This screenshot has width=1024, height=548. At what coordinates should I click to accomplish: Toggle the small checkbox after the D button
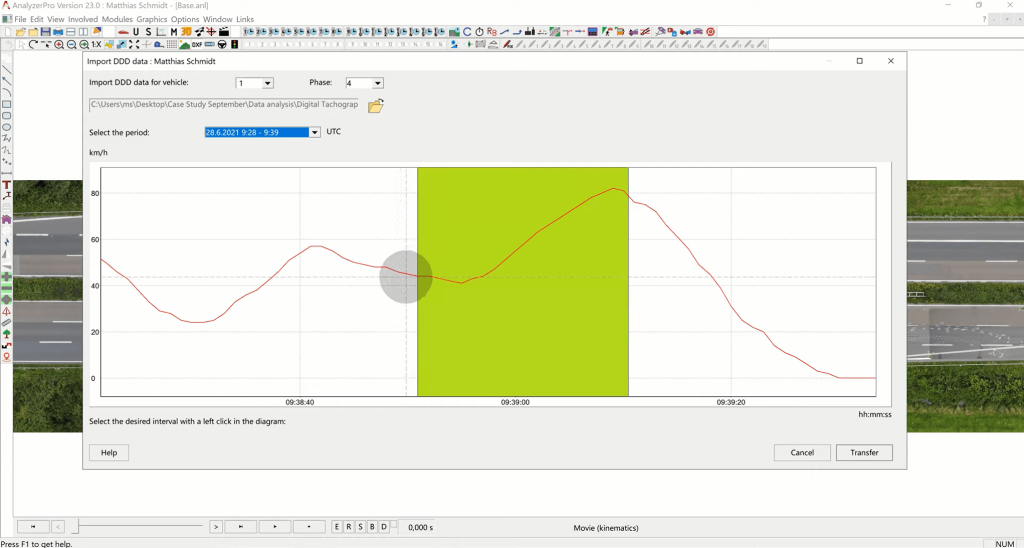pos(394,525)
